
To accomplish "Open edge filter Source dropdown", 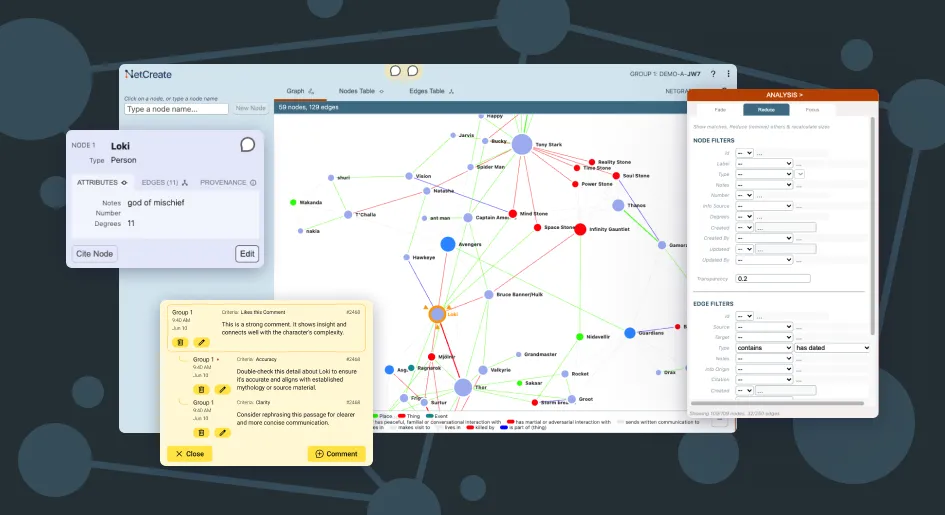I will (764, 327).
